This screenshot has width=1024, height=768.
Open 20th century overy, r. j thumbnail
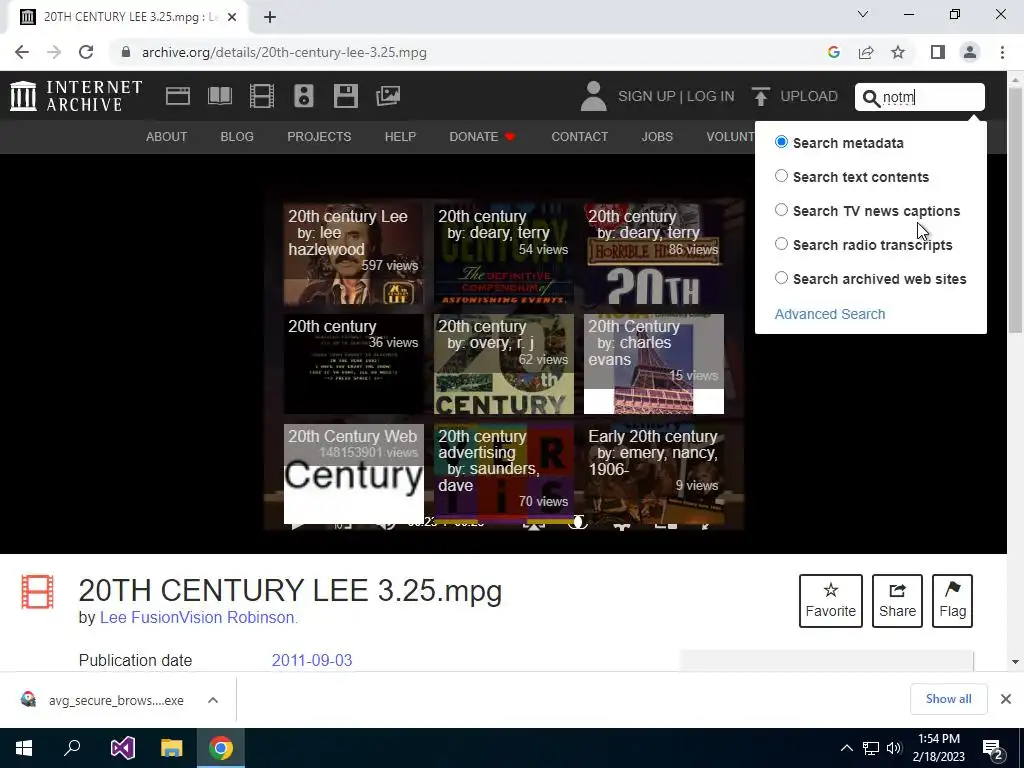coord(504,364)
